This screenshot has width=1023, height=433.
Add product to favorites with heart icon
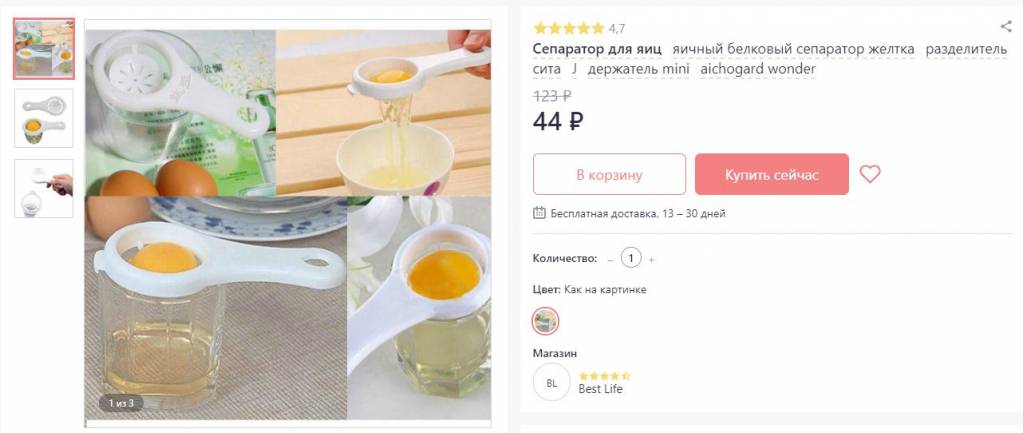tap(870, 174)
